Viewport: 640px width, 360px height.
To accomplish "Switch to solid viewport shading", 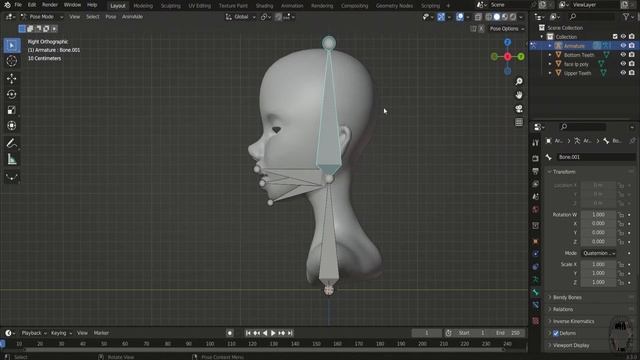I will click(x=497, y=17).
